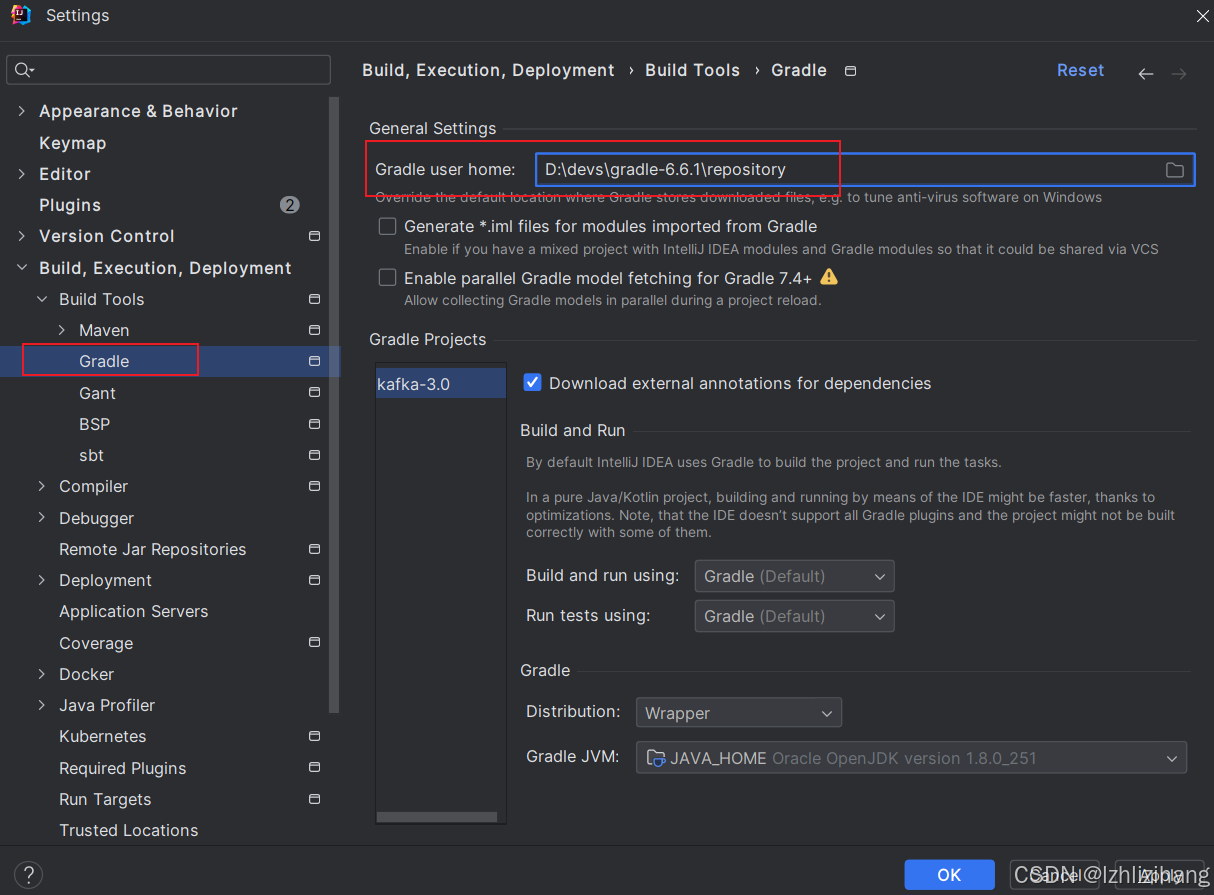Click Build, Execution, Deployment breadcrumb
1214x895 pixels.
coord(488,70)
